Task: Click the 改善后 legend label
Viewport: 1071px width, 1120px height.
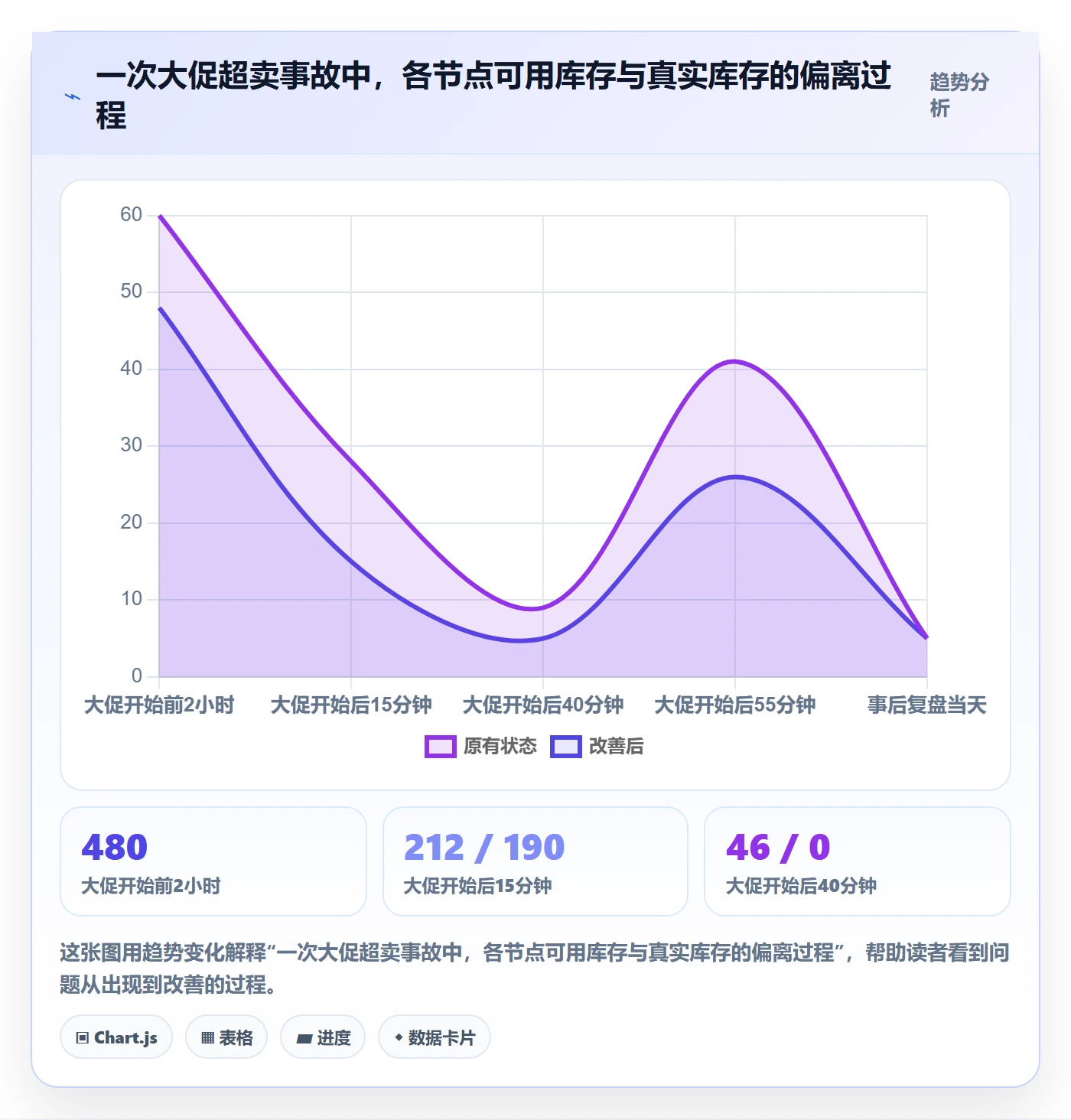Action: [617, 747]
